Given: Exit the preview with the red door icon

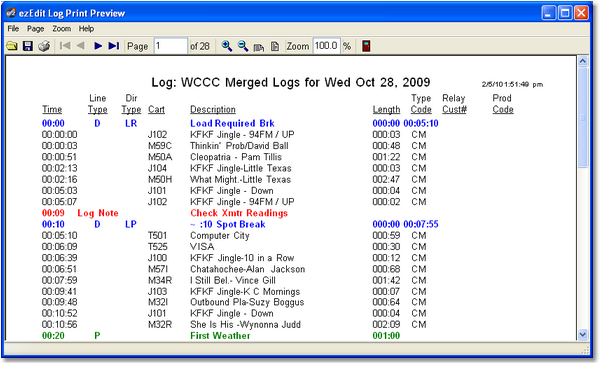Looking at the screenshot, I should pyautogui.click(x=366, y=46).
